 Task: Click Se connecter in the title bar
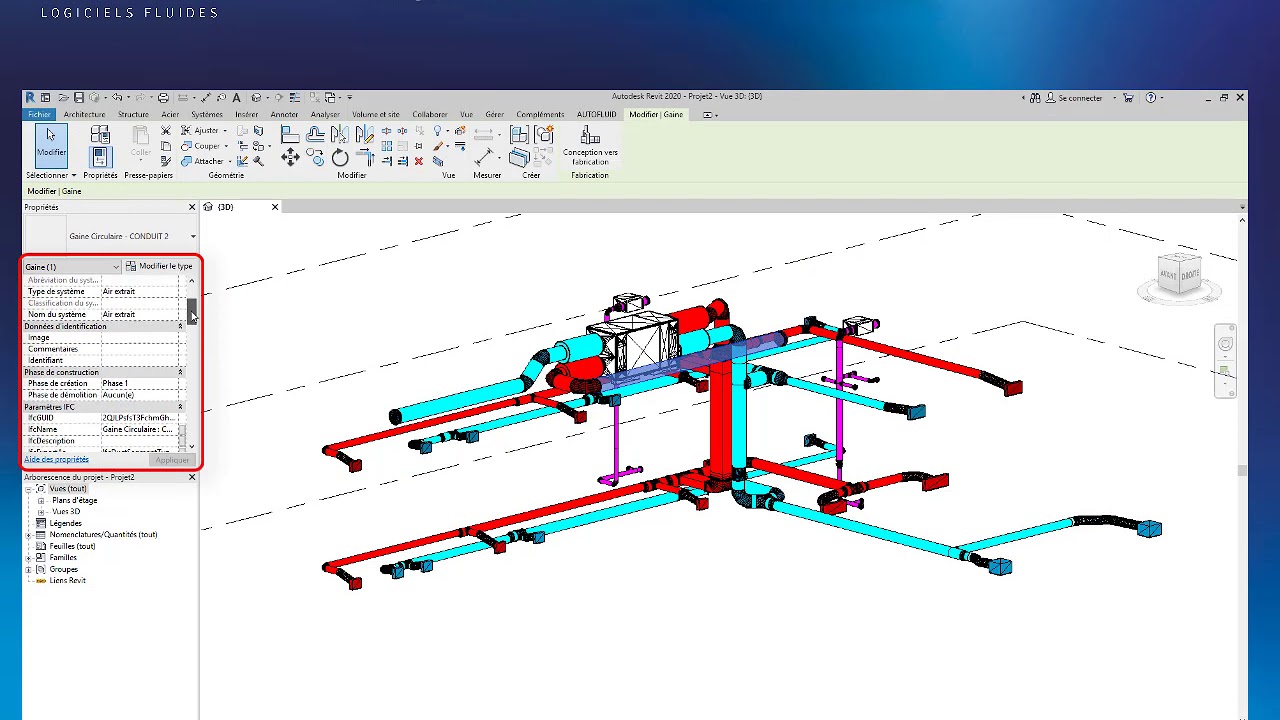tap(1080, 98)
